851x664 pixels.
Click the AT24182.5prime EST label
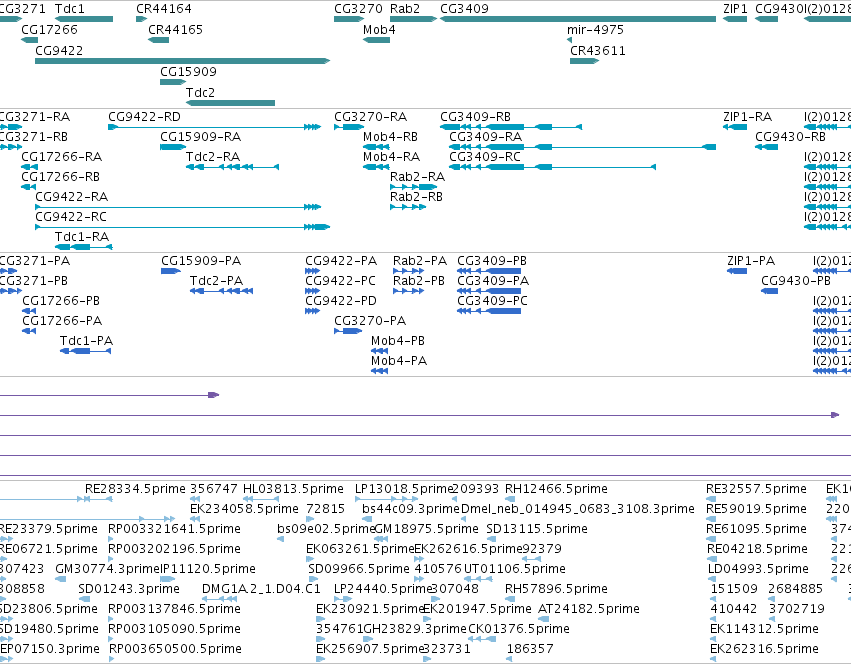pyautogui.click(x=588, y=609)
